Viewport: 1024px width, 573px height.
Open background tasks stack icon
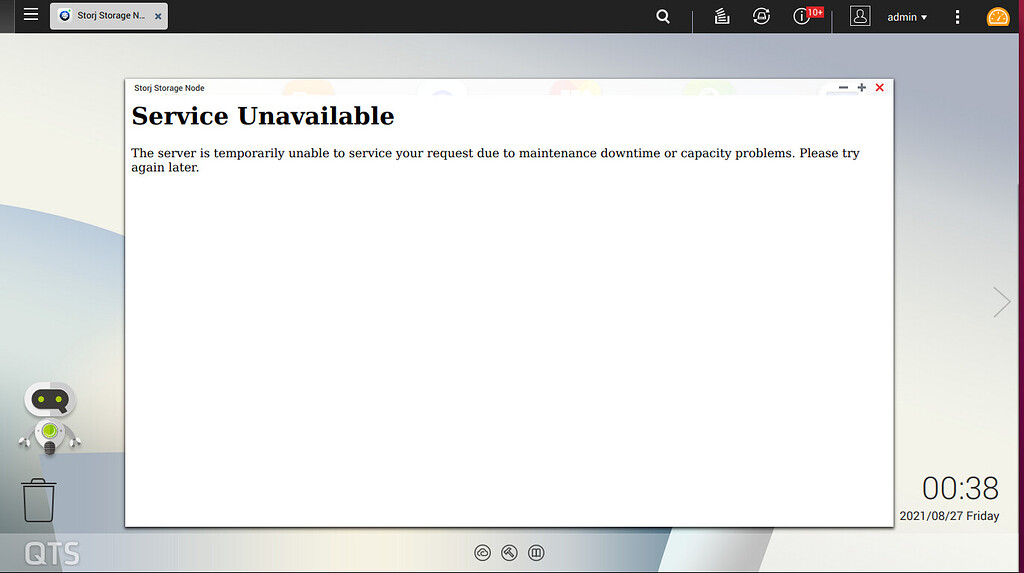(x=722, y=16)
